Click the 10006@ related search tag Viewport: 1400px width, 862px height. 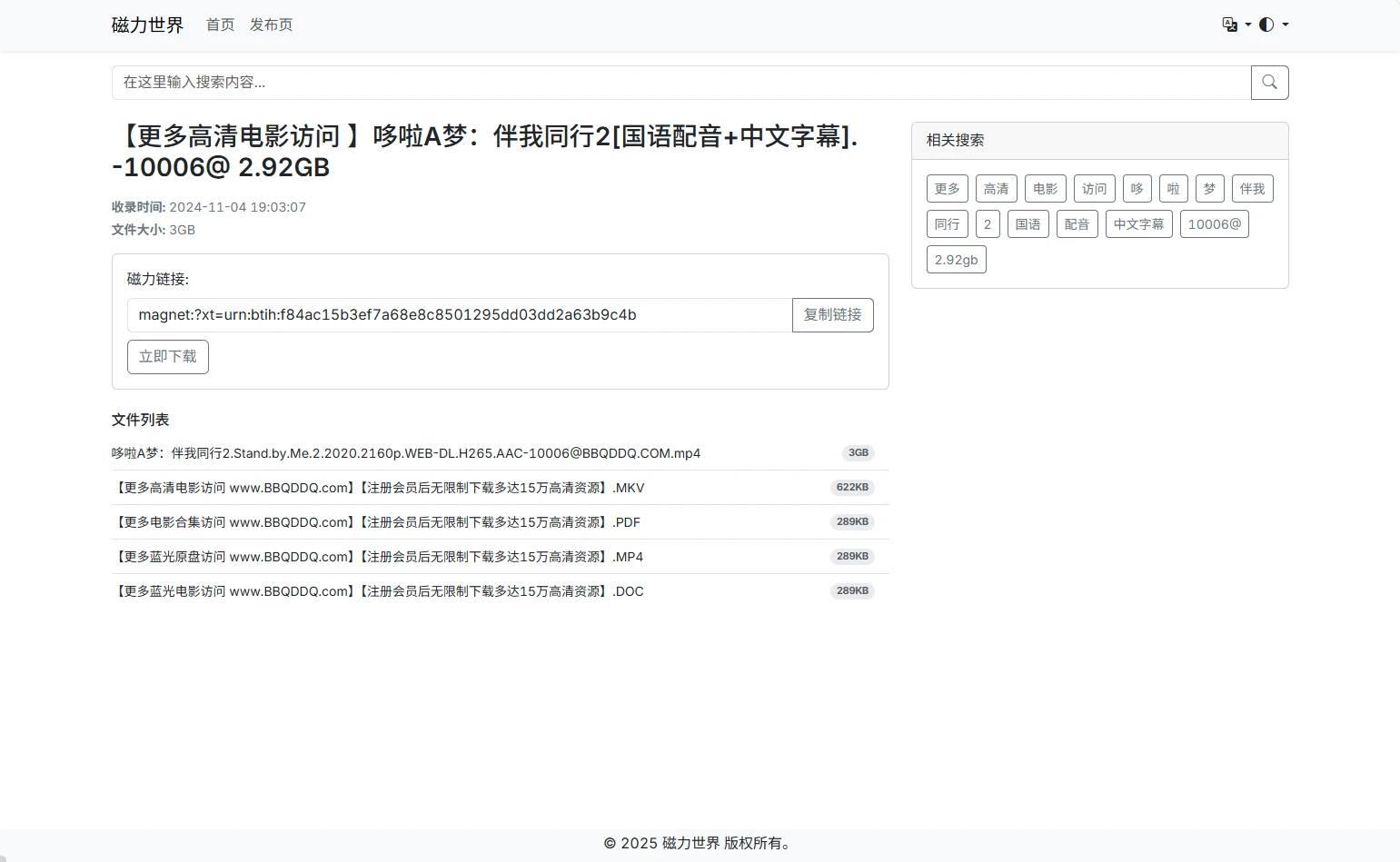point(1214,224)
